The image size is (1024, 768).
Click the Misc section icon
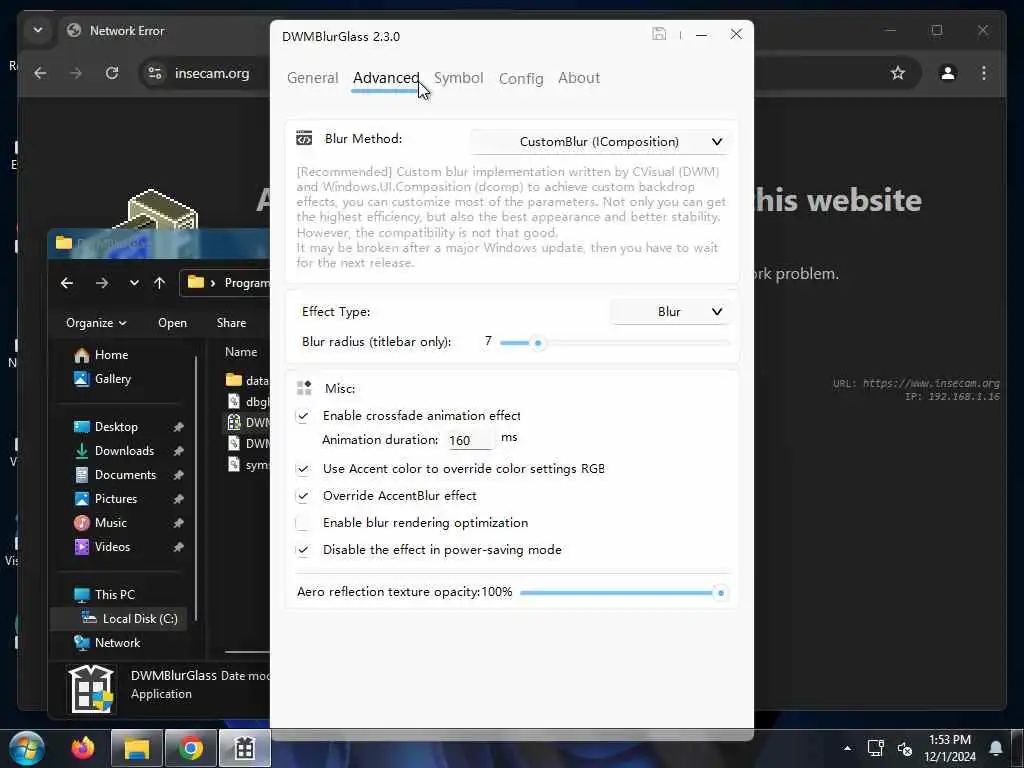pos(304,388)
